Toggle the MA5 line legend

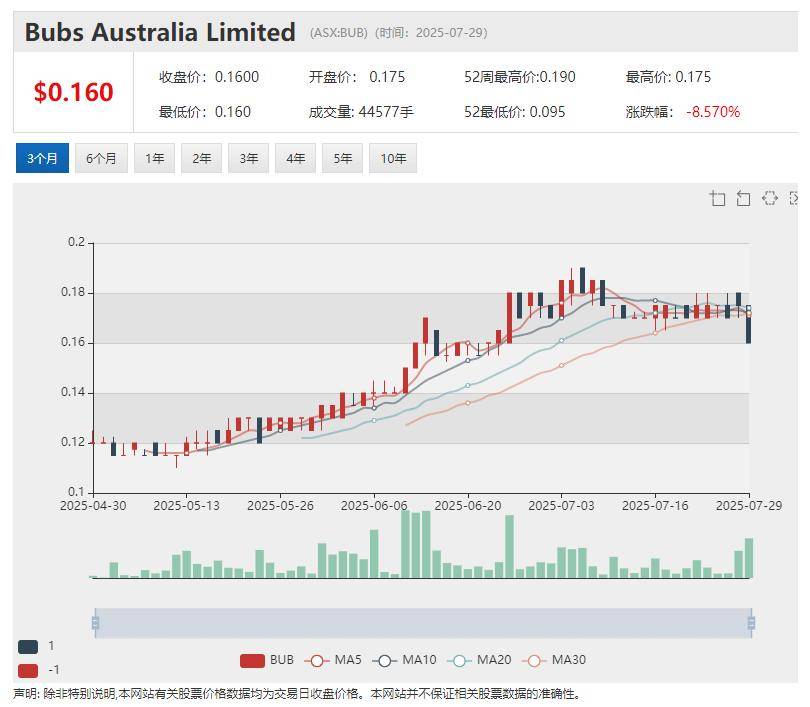pyautogui.click(x=333, y=660)
